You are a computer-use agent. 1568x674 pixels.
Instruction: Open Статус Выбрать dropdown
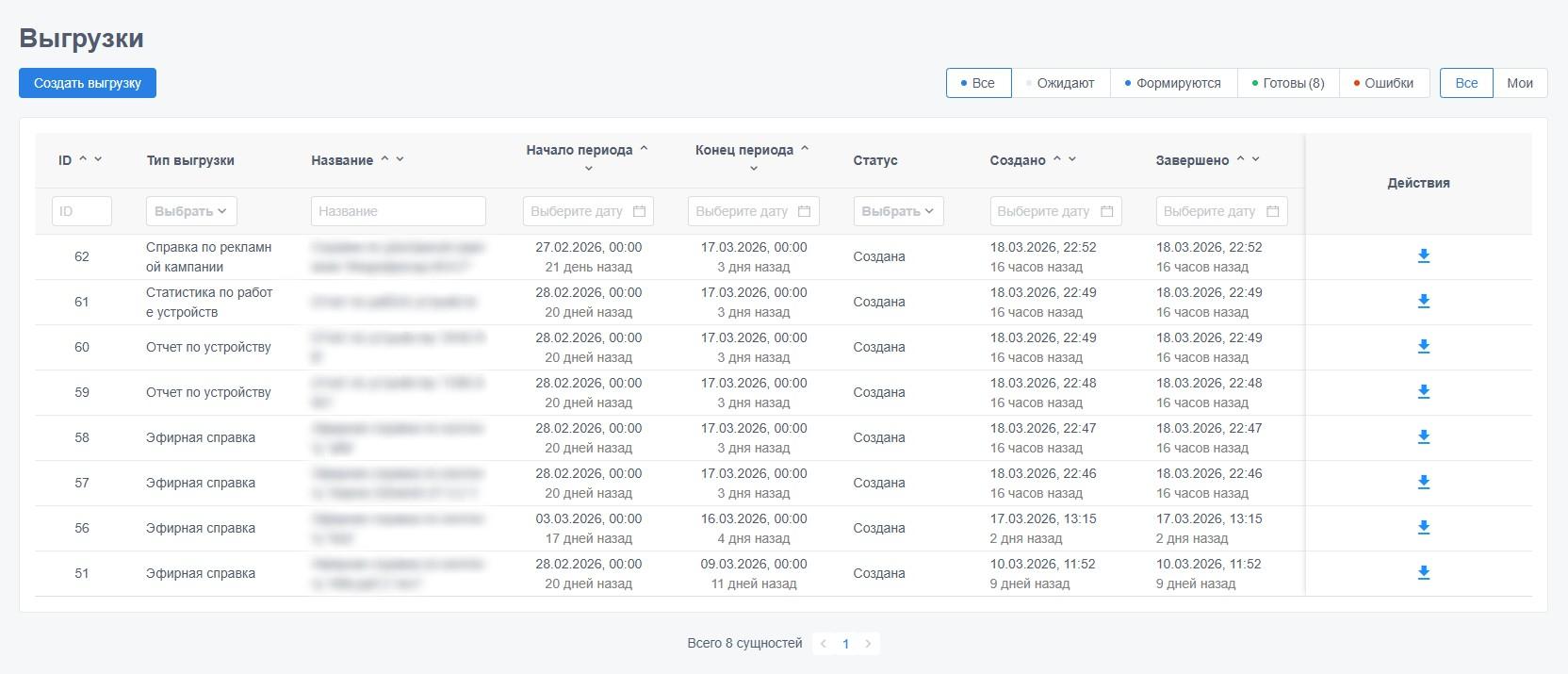(898, 211)
